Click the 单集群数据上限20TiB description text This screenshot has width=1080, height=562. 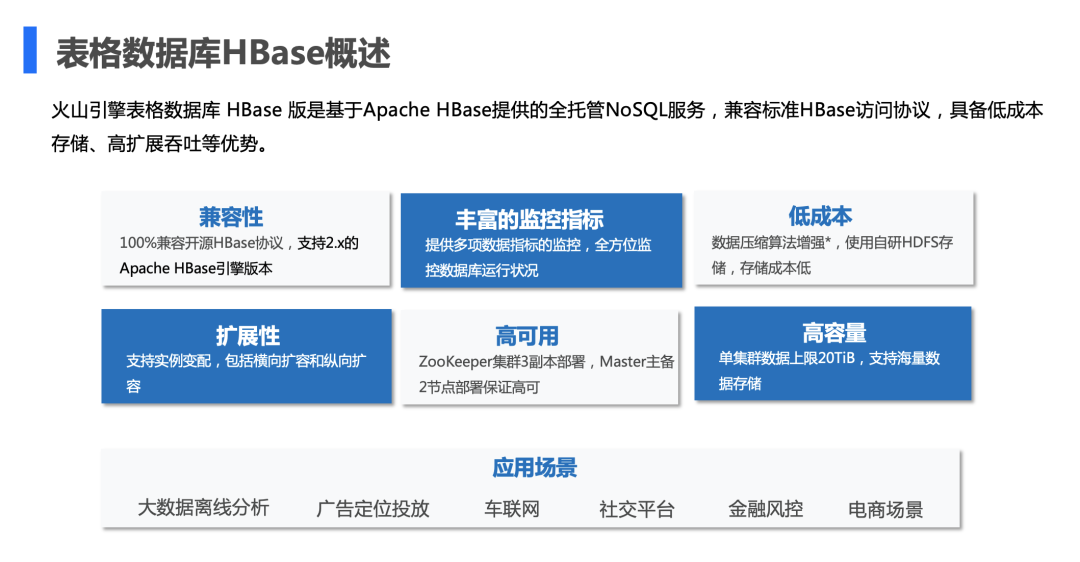[787, 358]
